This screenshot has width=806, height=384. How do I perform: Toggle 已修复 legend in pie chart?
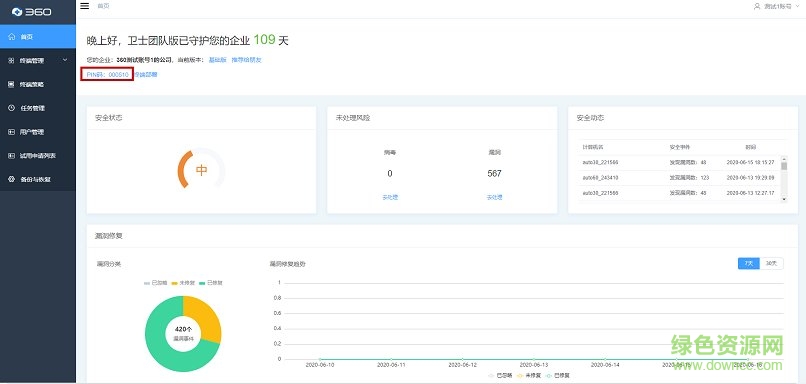(211, 283)
